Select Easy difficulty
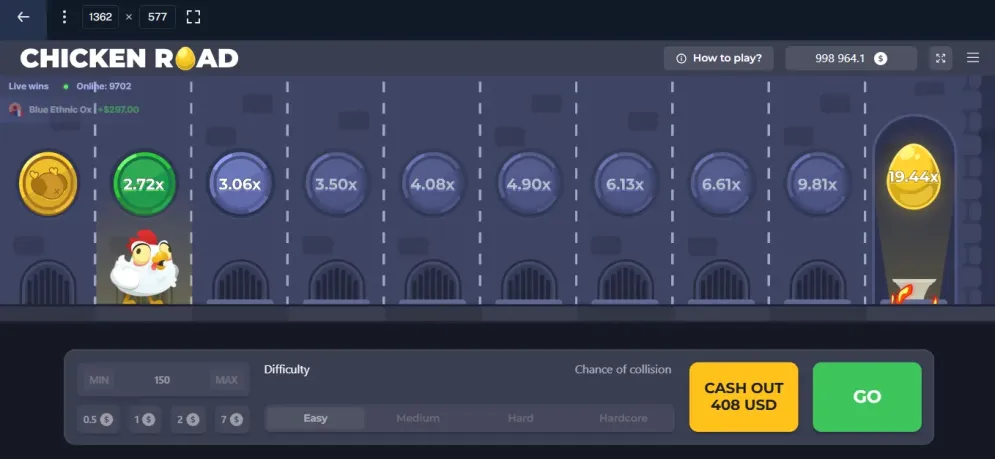The width and height of the screenshot is (995, 459). click(315, 418)
